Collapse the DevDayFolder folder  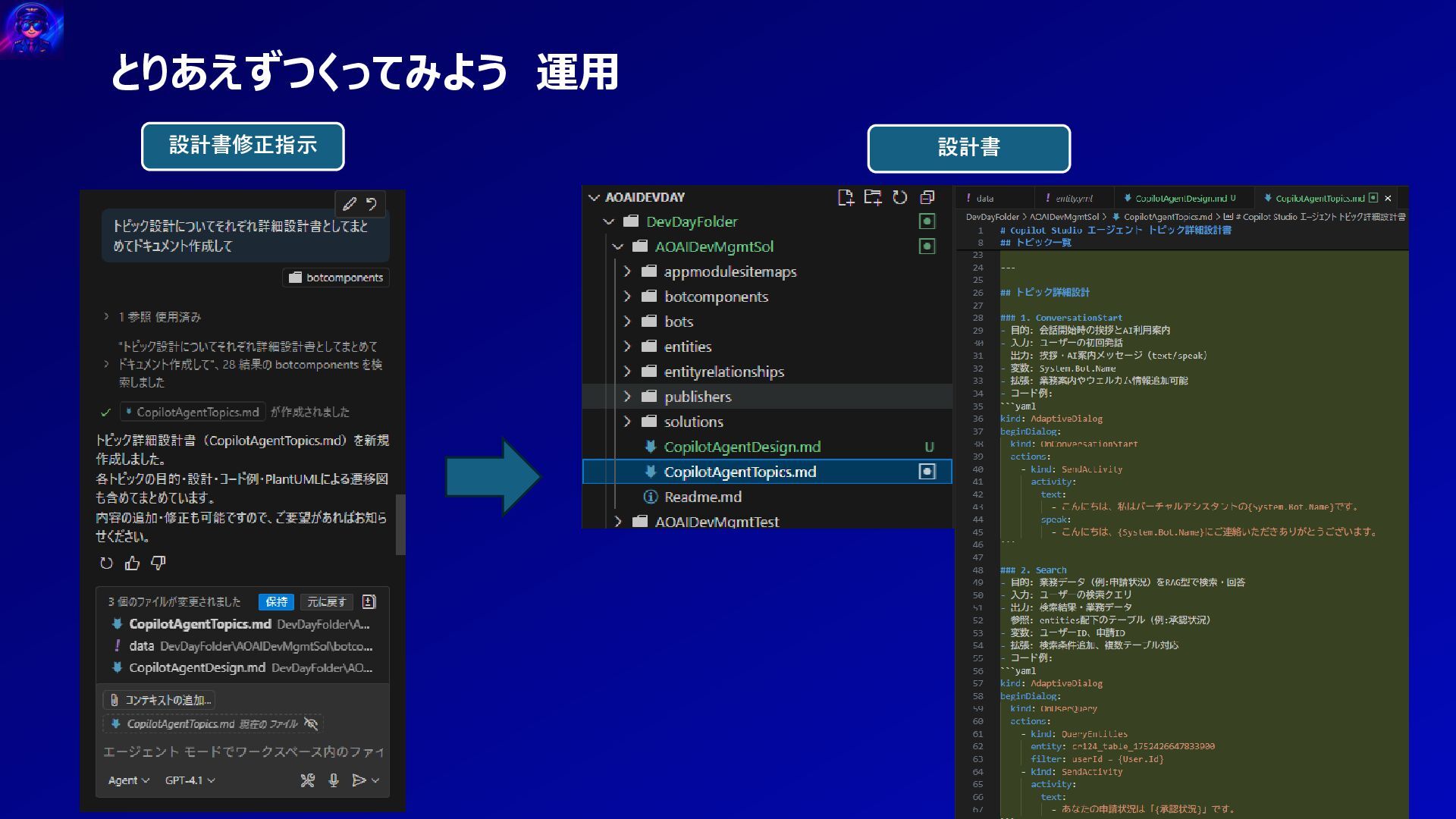(x=608, y=221)
